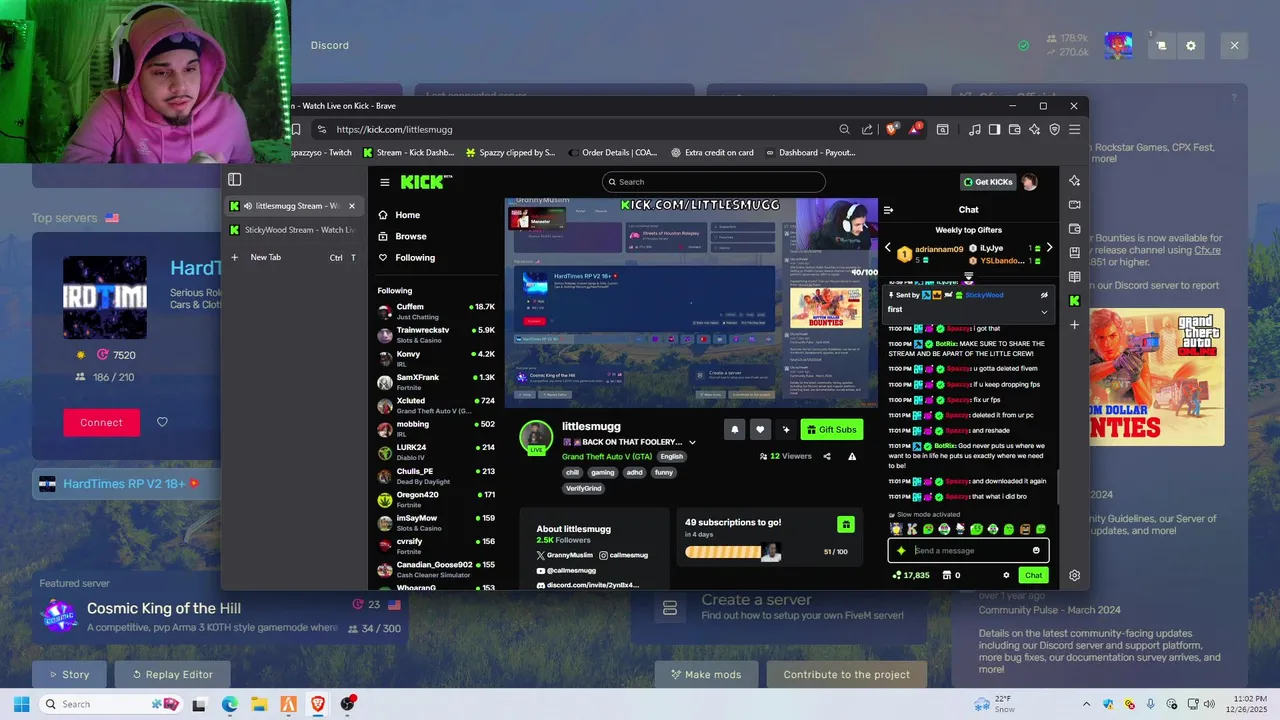This screenshot has width=1280, height=720.
Task: Click the sparkle icon next to Gift Subs
Action: pyautogui.click(x=786, y=429)
